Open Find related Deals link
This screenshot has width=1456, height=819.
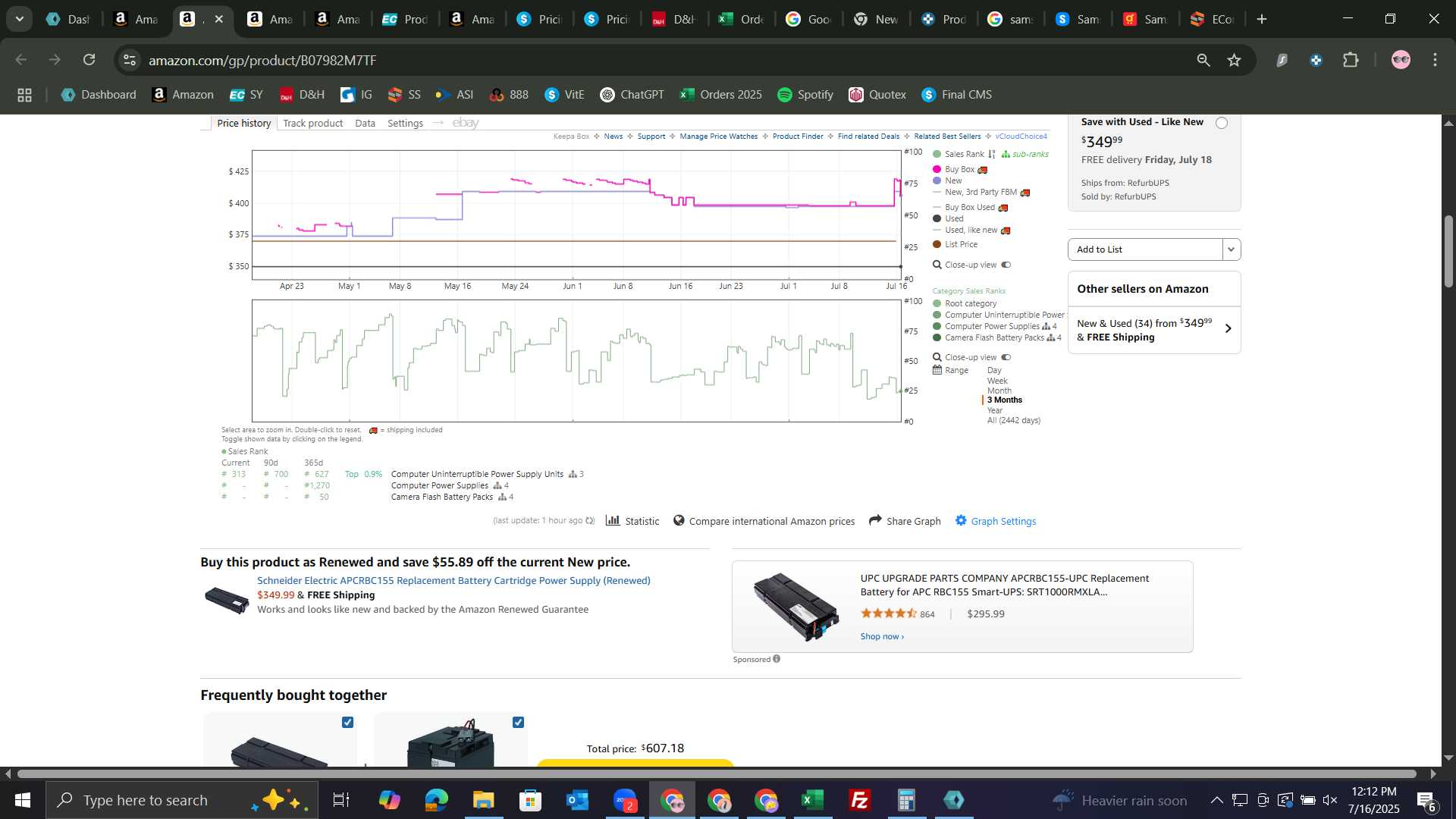(x=868, y=136)
